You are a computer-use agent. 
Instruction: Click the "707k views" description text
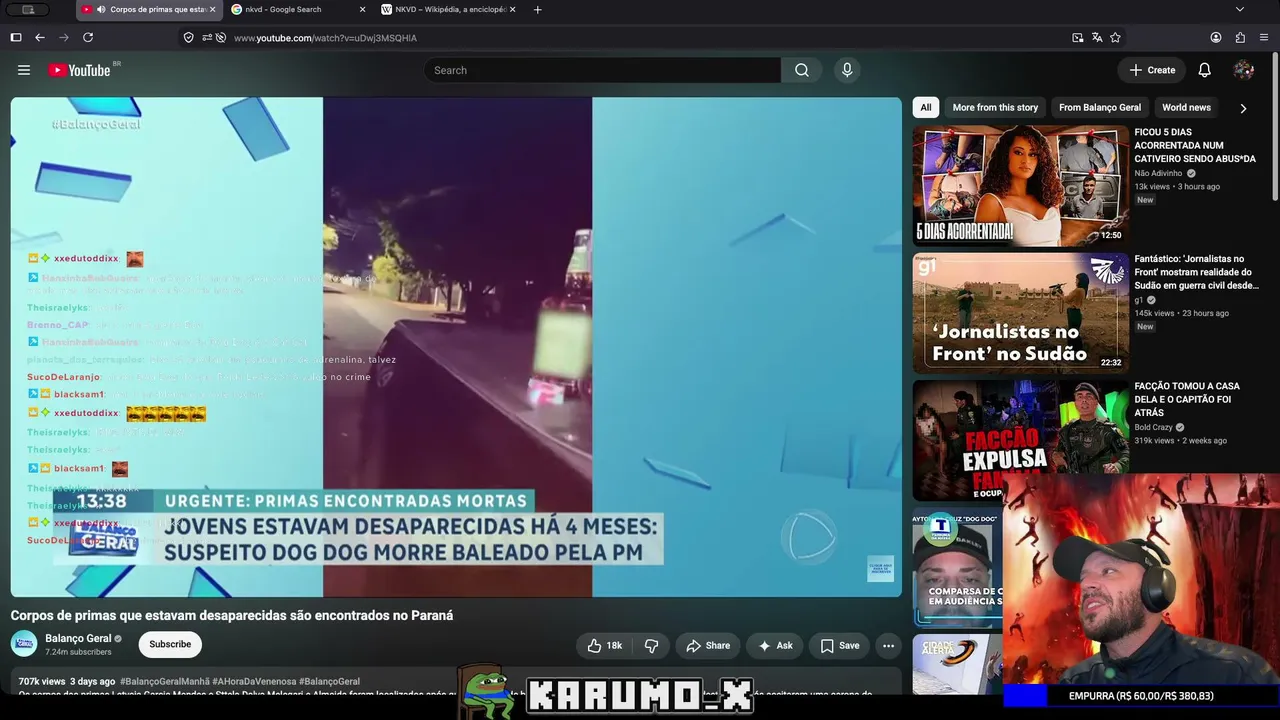(x=42, y=682)
